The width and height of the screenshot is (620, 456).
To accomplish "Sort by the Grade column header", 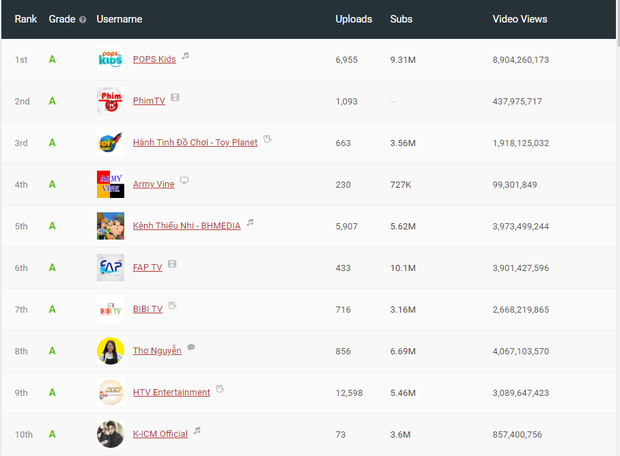I will tap(62, 19).
